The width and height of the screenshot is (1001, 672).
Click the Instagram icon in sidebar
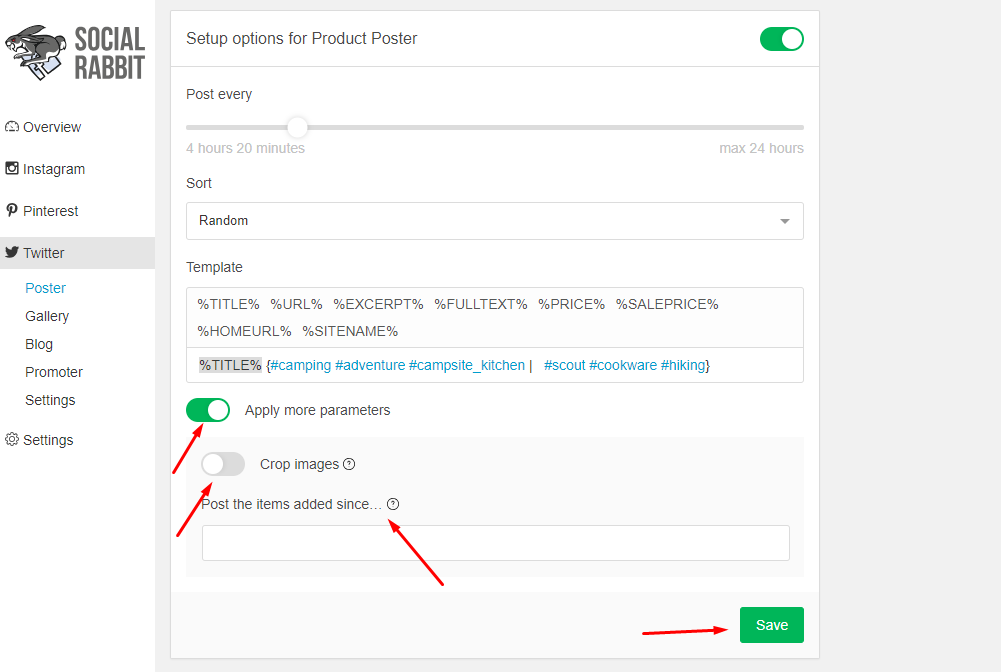tap(11, 168)
